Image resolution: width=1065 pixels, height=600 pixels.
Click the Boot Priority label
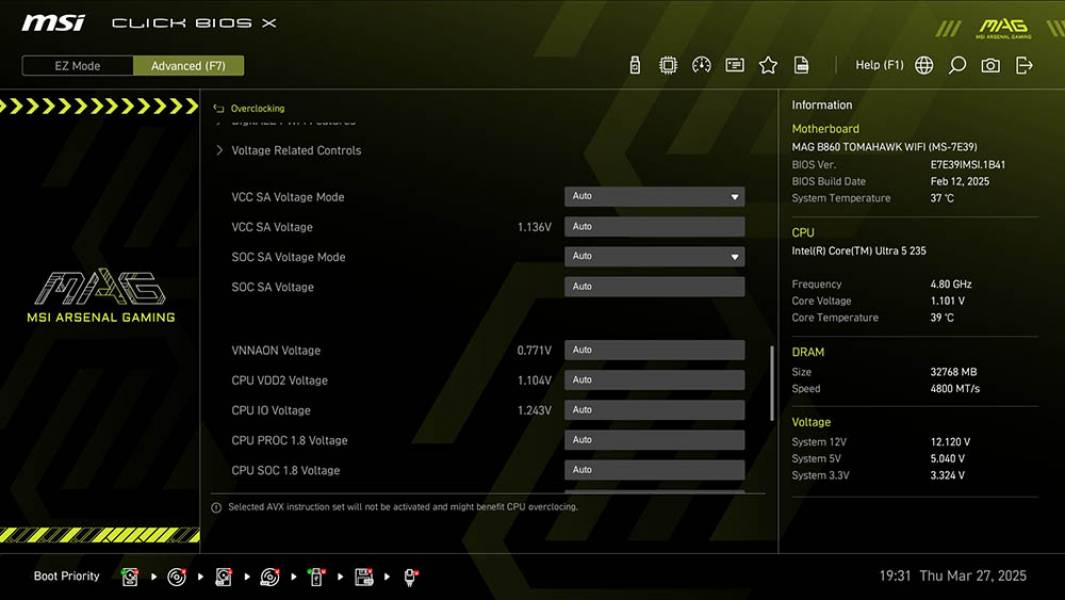tap(67, 576)
